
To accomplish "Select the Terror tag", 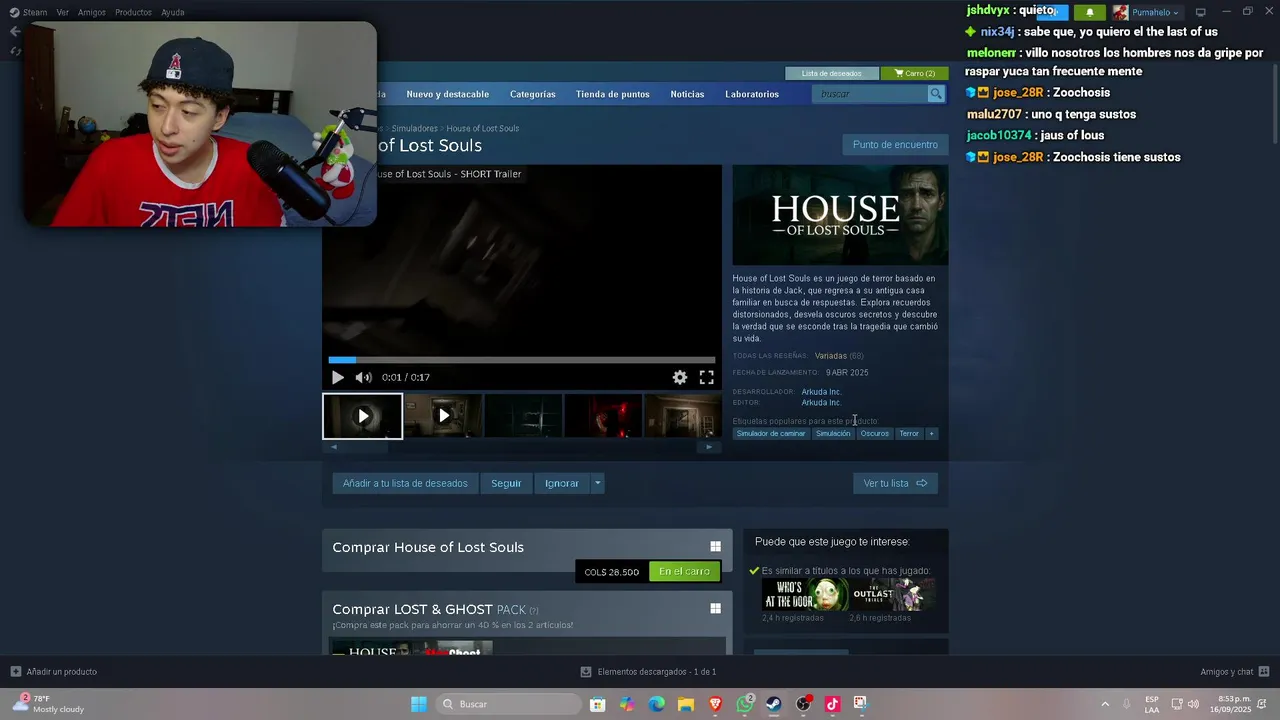I will coord(909,434).
